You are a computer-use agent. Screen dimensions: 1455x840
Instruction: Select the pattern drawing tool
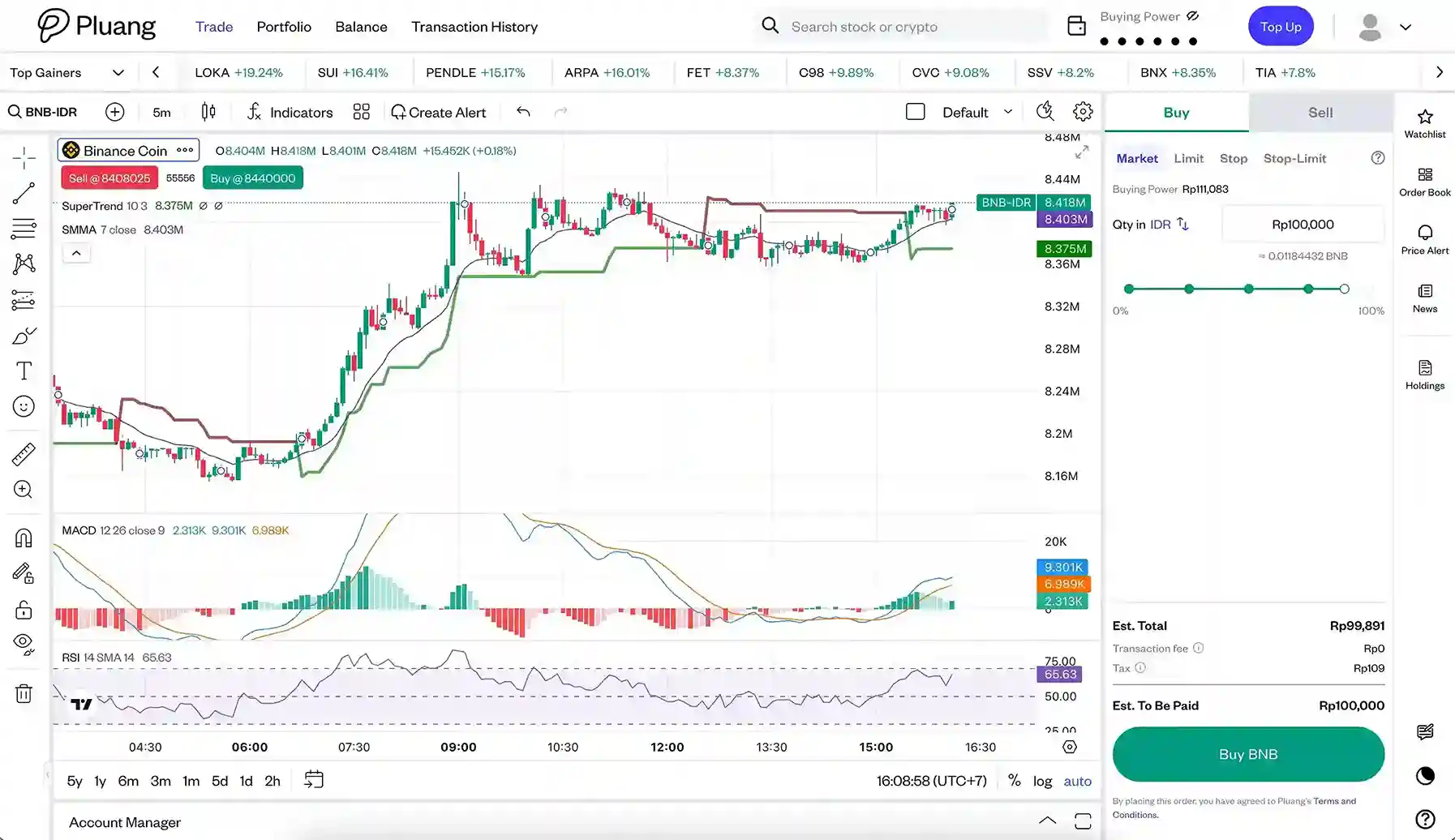24,264
